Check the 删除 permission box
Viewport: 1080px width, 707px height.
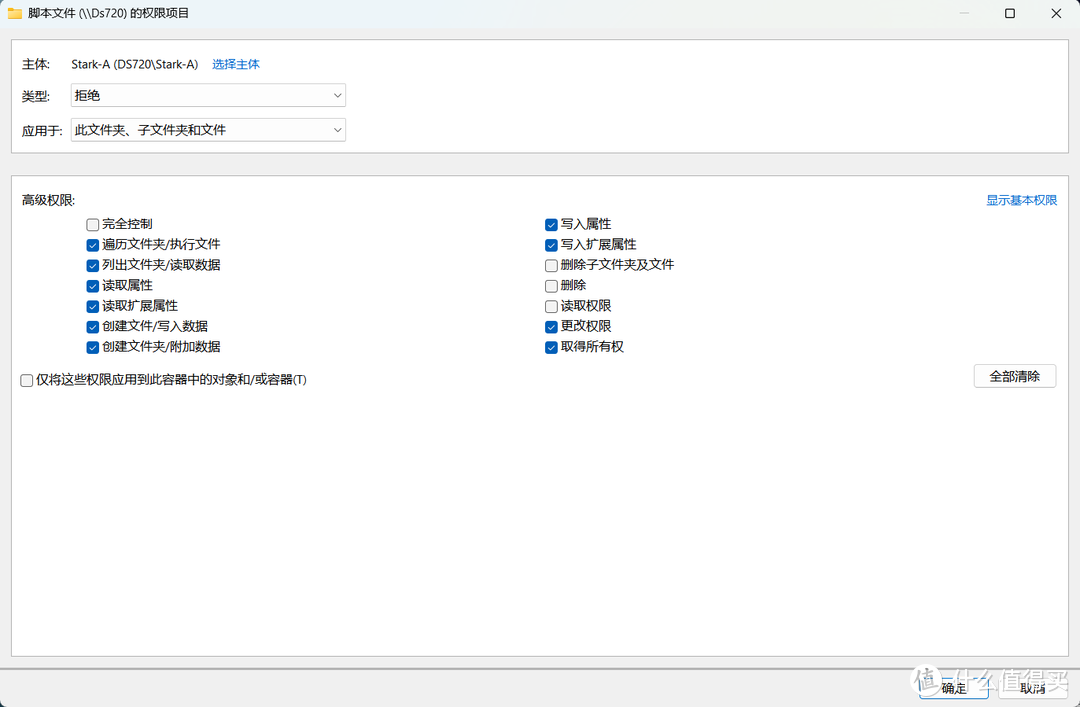pos(551,286)
